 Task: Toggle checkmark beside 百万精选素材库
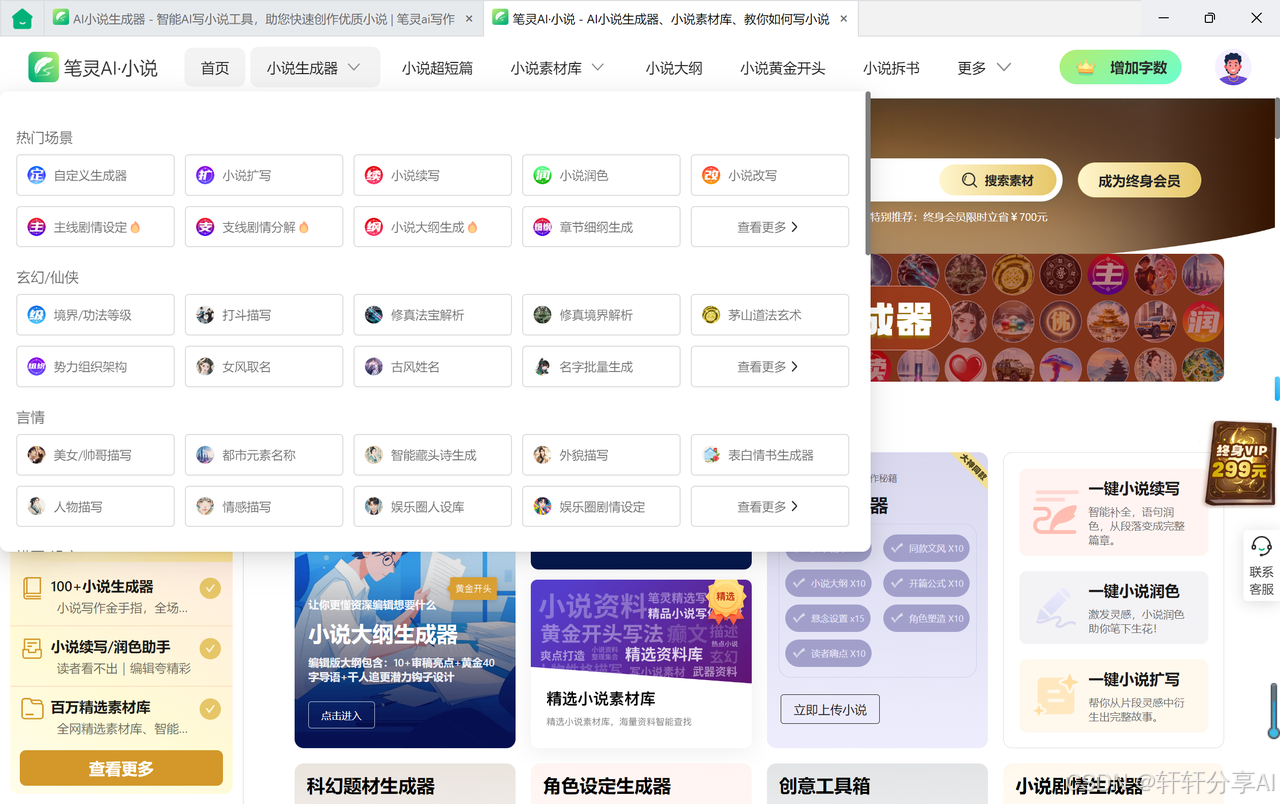pos(210,709)
